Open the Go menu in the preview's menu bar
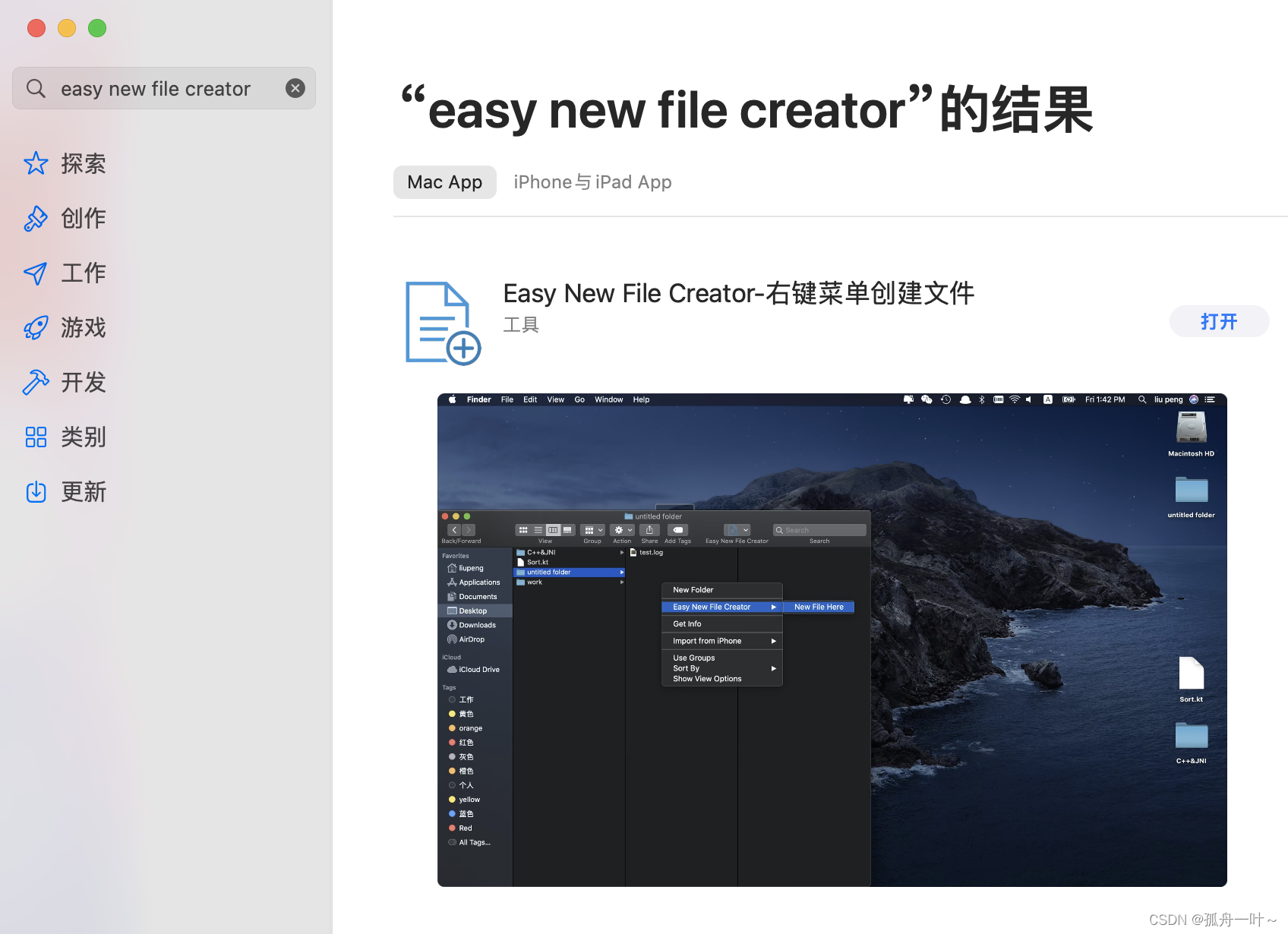 pos(579,399)
